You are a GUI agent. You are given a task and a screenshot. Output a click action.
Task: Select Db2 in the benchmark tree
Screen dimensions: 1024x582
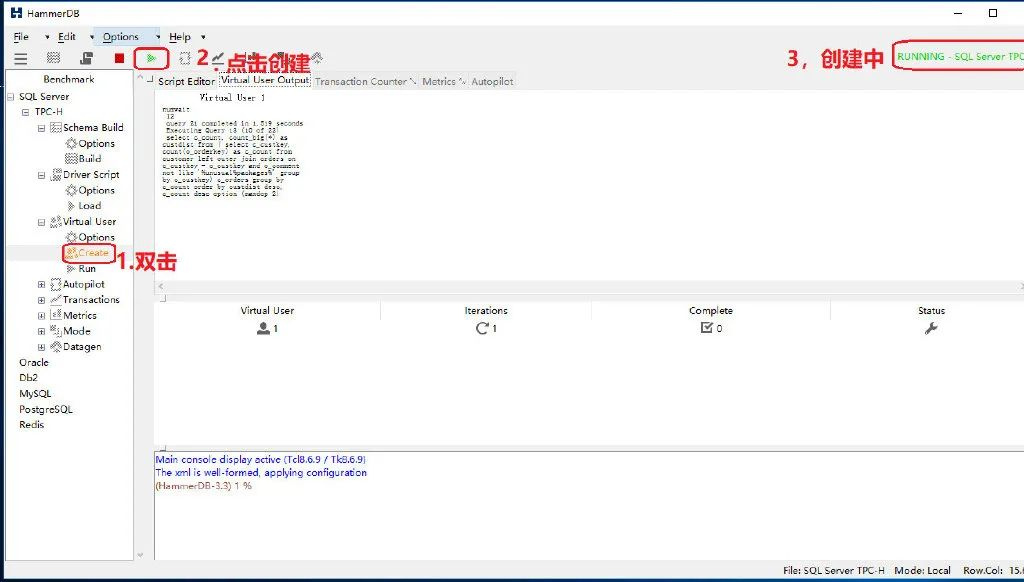coord(29,378)
